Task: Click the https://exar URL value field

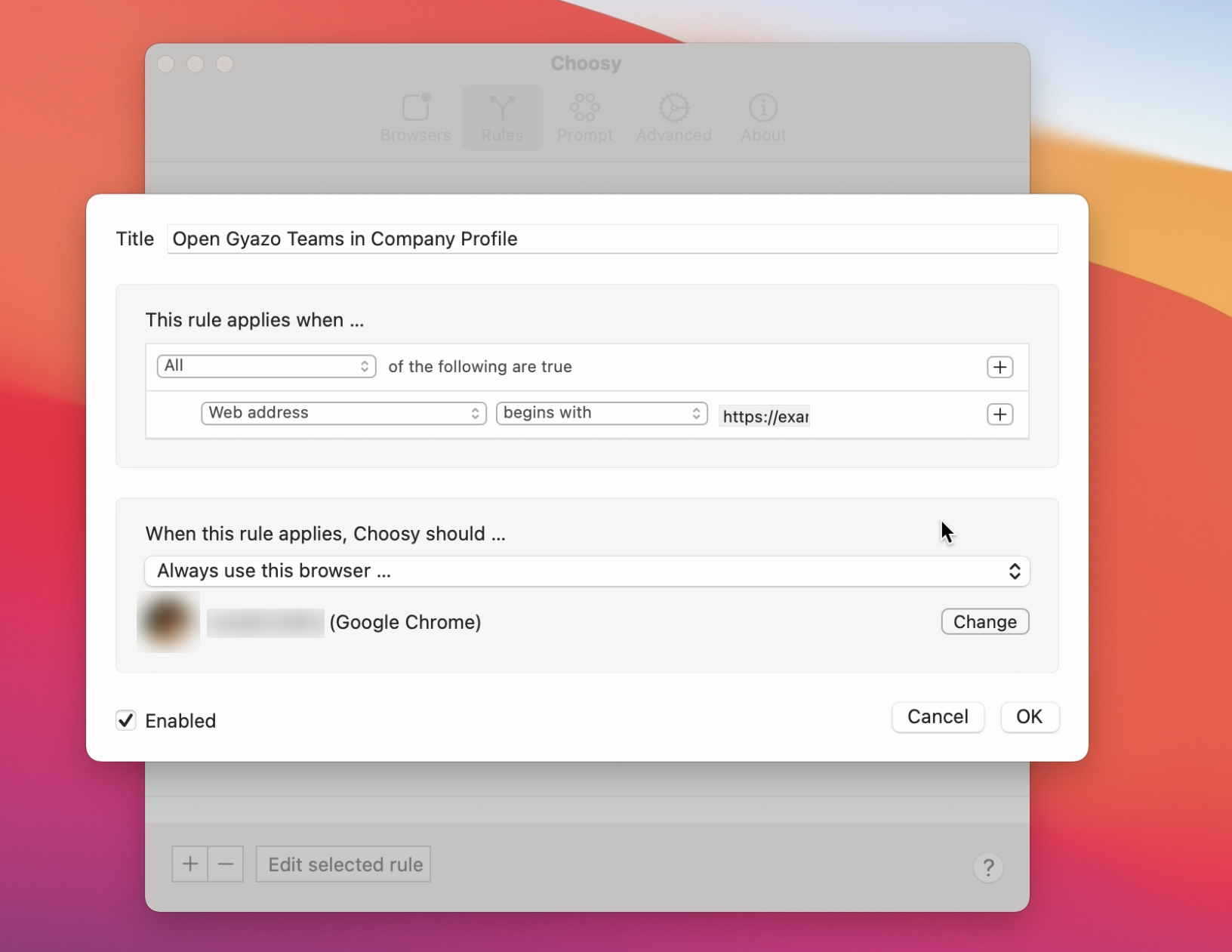Action: pyautogui.click(x=765, y=416)
